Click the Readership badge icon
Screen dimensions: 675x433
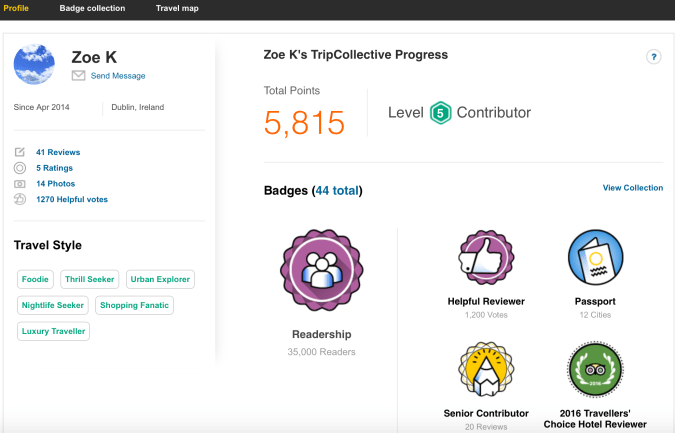(320, 272)
